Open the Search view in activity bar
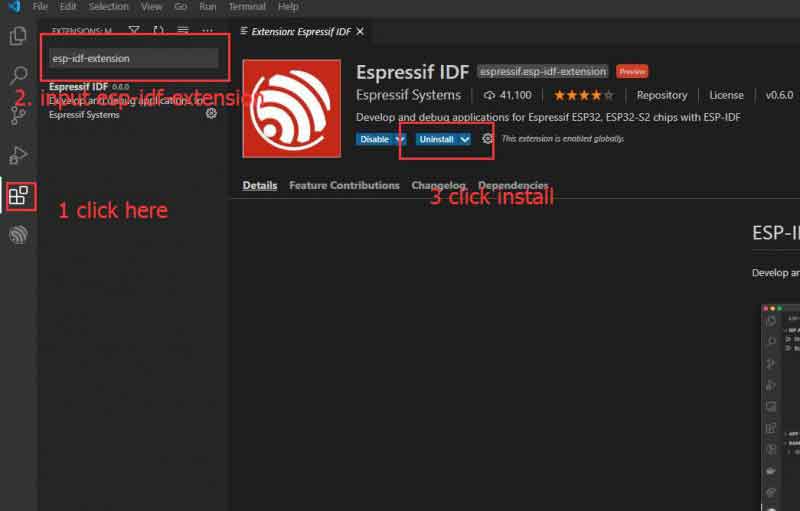 [18, 75]
